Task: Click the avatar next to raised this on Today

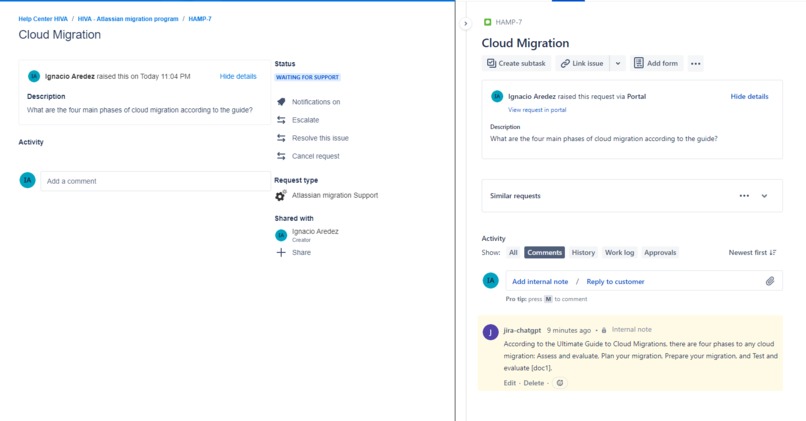Action: coord(34,76)
